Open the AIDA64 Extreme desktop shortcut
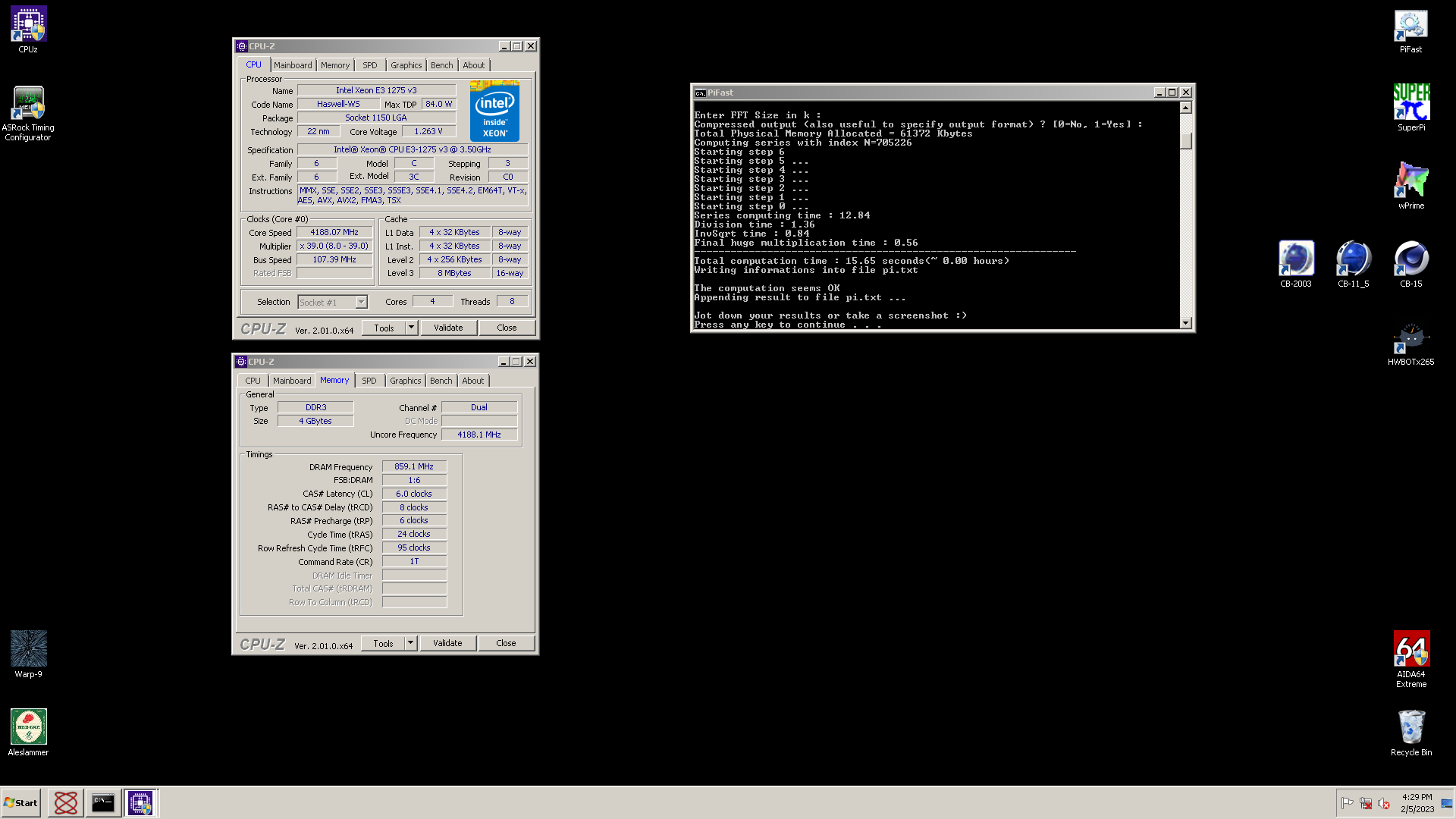This screenshot has height=819, width=1456. click(1410, 659)
